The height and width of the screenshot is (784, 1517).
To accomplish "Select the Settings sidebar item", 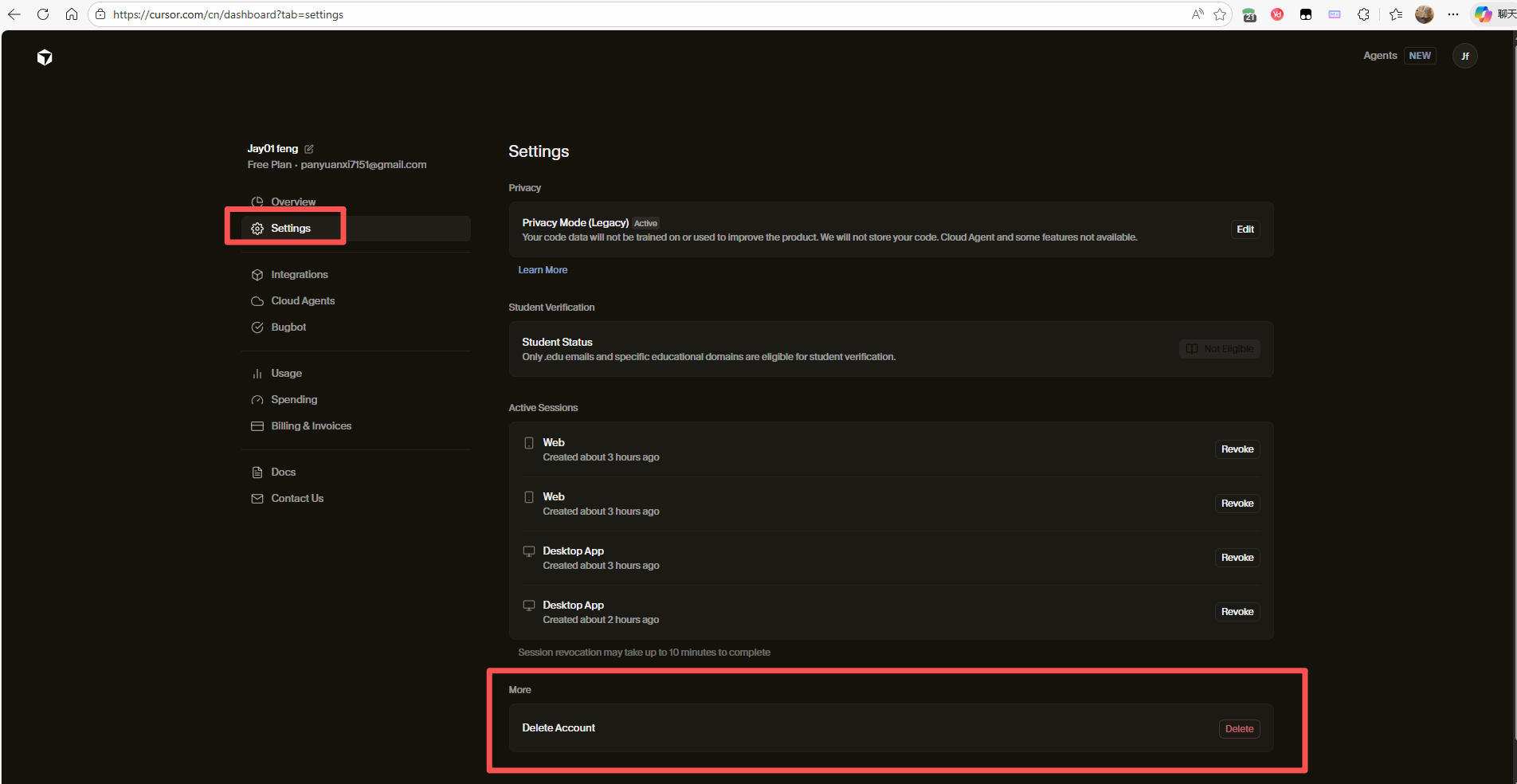I will 356,229.
